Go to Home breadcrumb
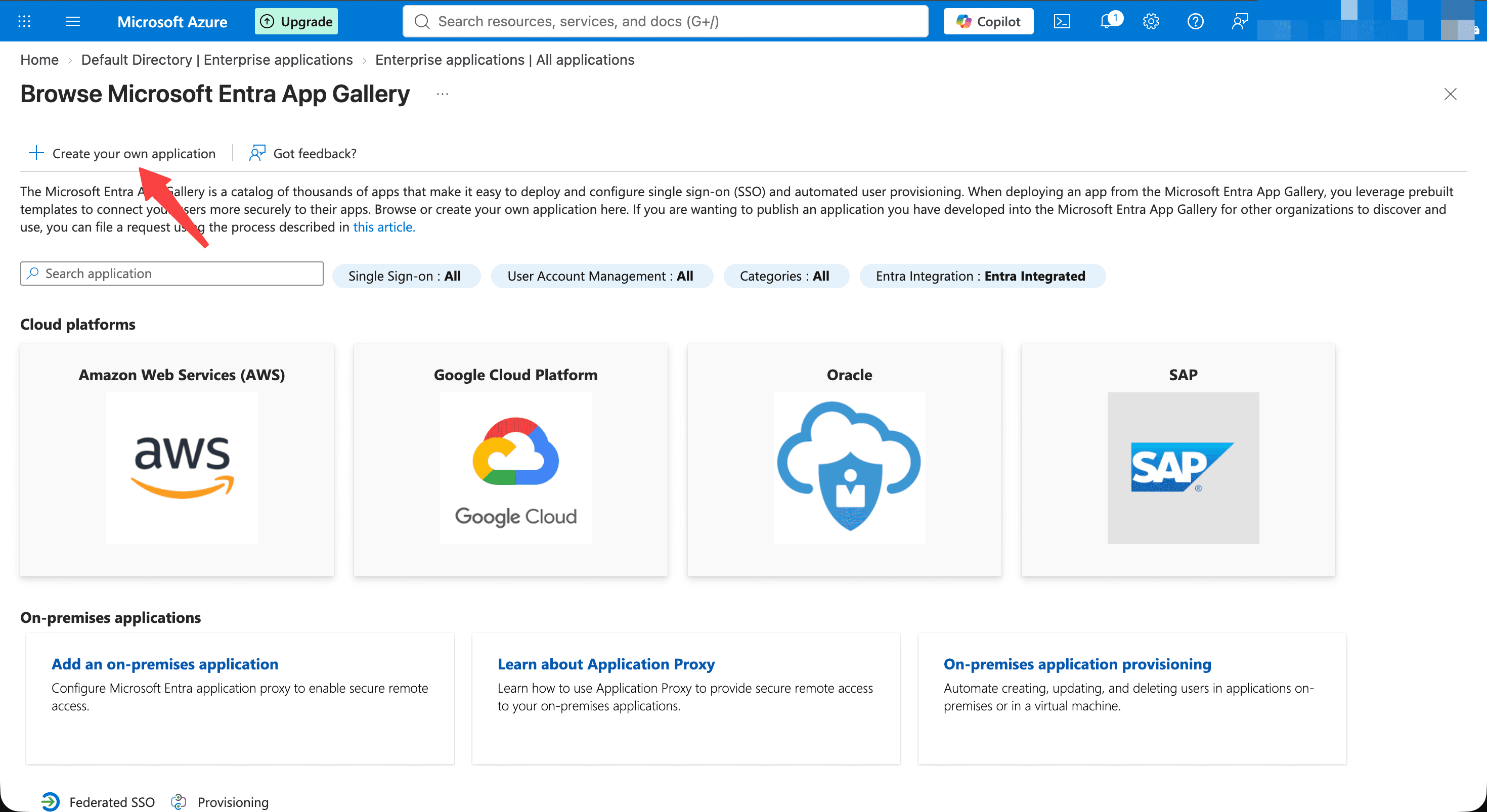Image resolution: width=1487 pixels, height=812 pixels. [x=39, y=60]
